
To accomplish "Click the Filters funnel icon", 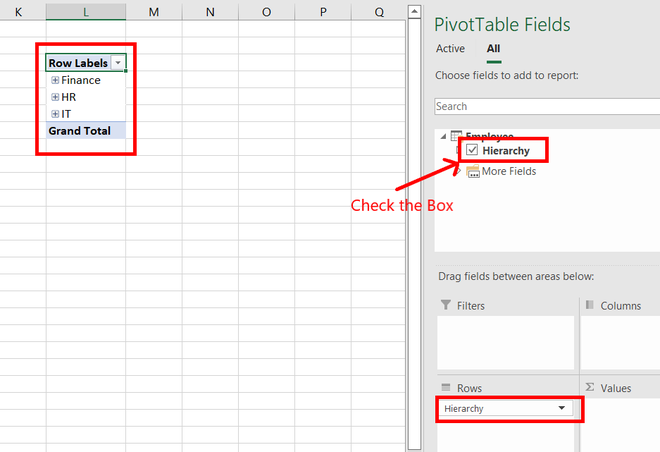I will [446, 305].
